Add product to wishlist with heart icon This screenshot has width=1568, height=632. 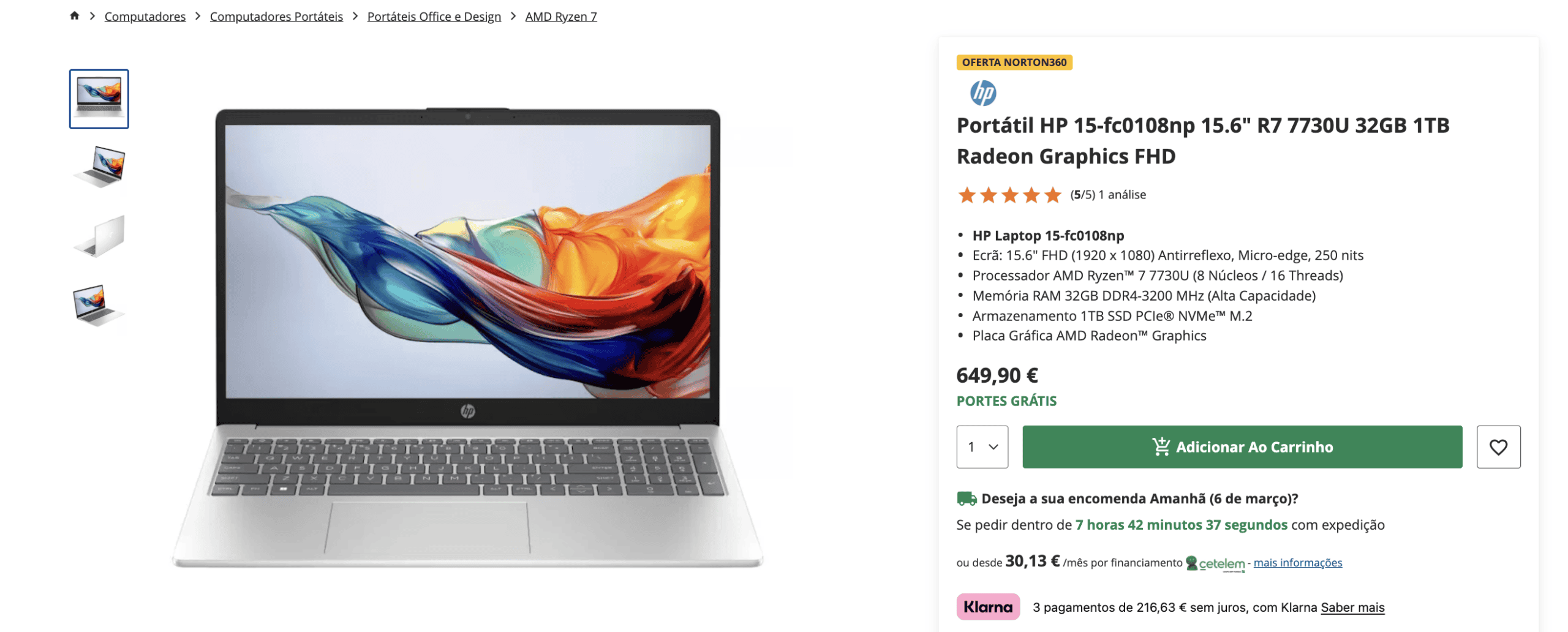[1498, 447]
